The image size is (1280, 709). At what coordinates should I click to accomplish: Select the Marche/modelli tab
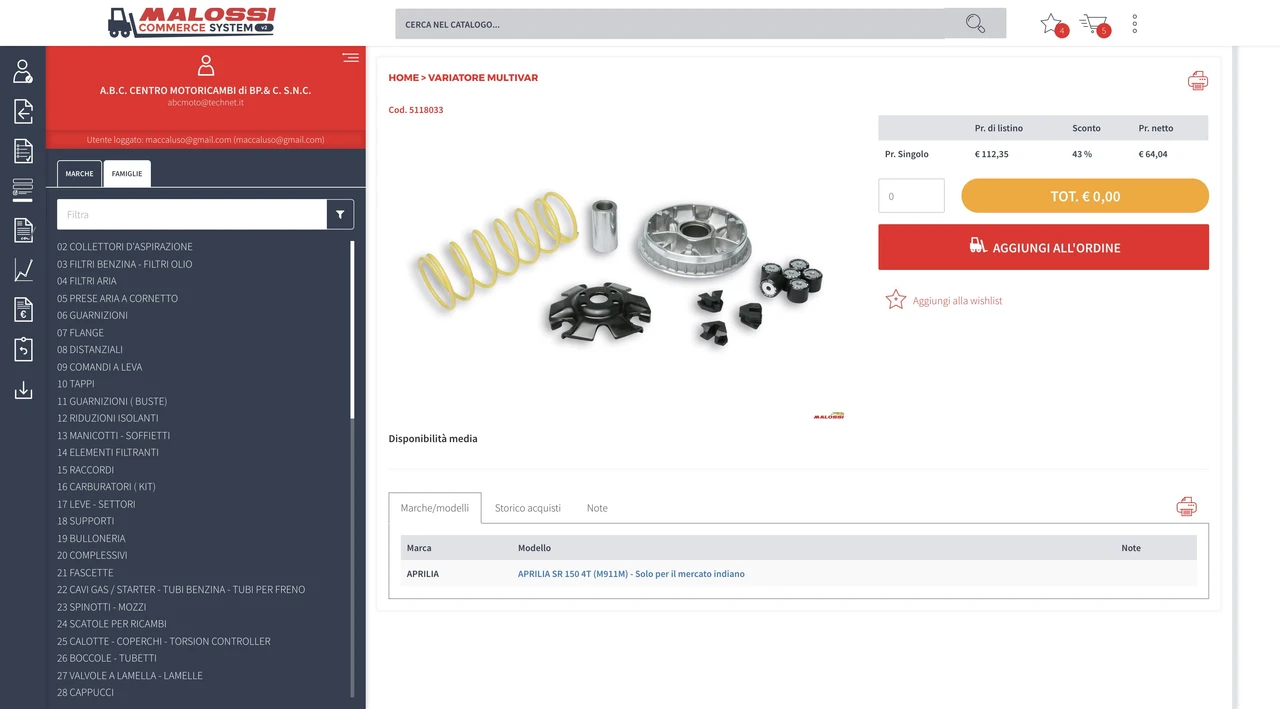pyautogui.click(x=435, y=508)
